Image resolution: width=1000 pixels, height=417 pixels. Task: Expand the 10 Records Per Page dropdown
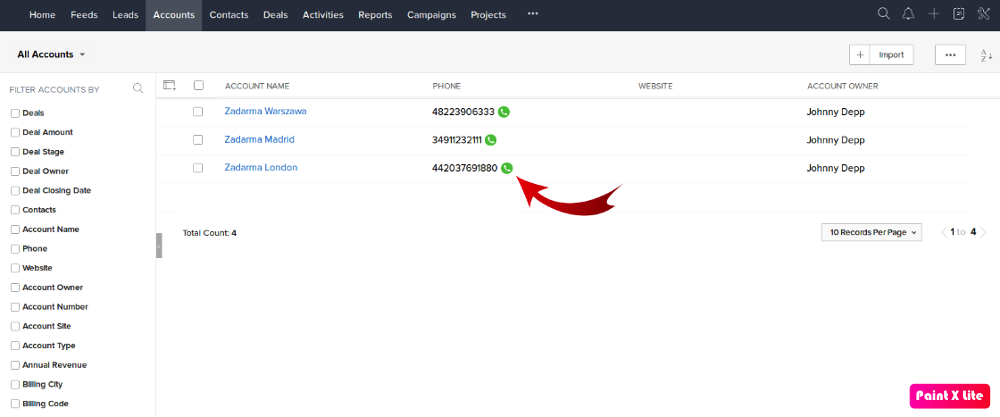pyautogui.click(x=872, y=232)
